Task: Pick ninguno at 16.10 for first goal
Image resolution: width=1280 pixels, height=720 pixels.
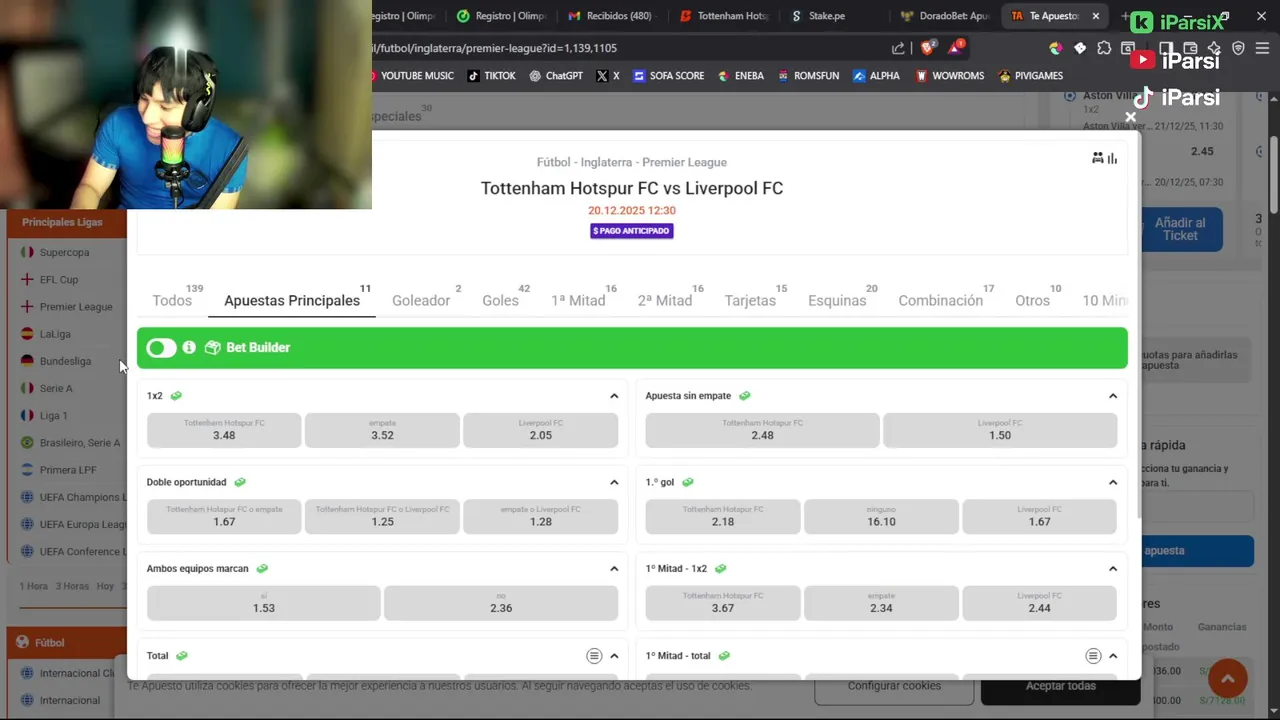Action: click(x=881, y=516)
